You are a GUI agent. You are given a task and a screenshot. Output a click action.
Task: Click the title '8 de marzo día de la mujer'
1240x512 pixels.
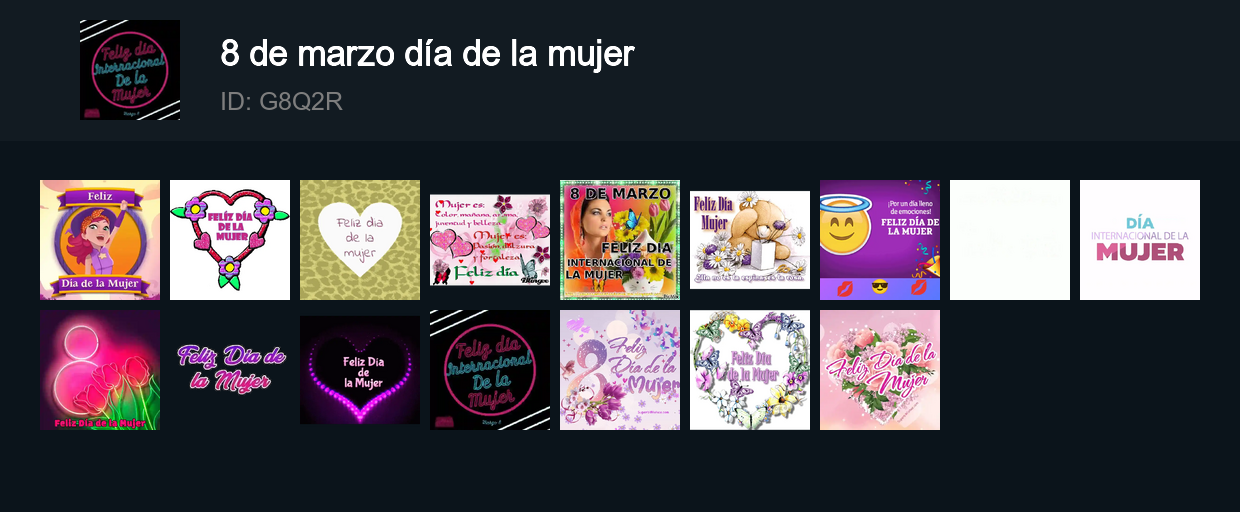[427, 53]
